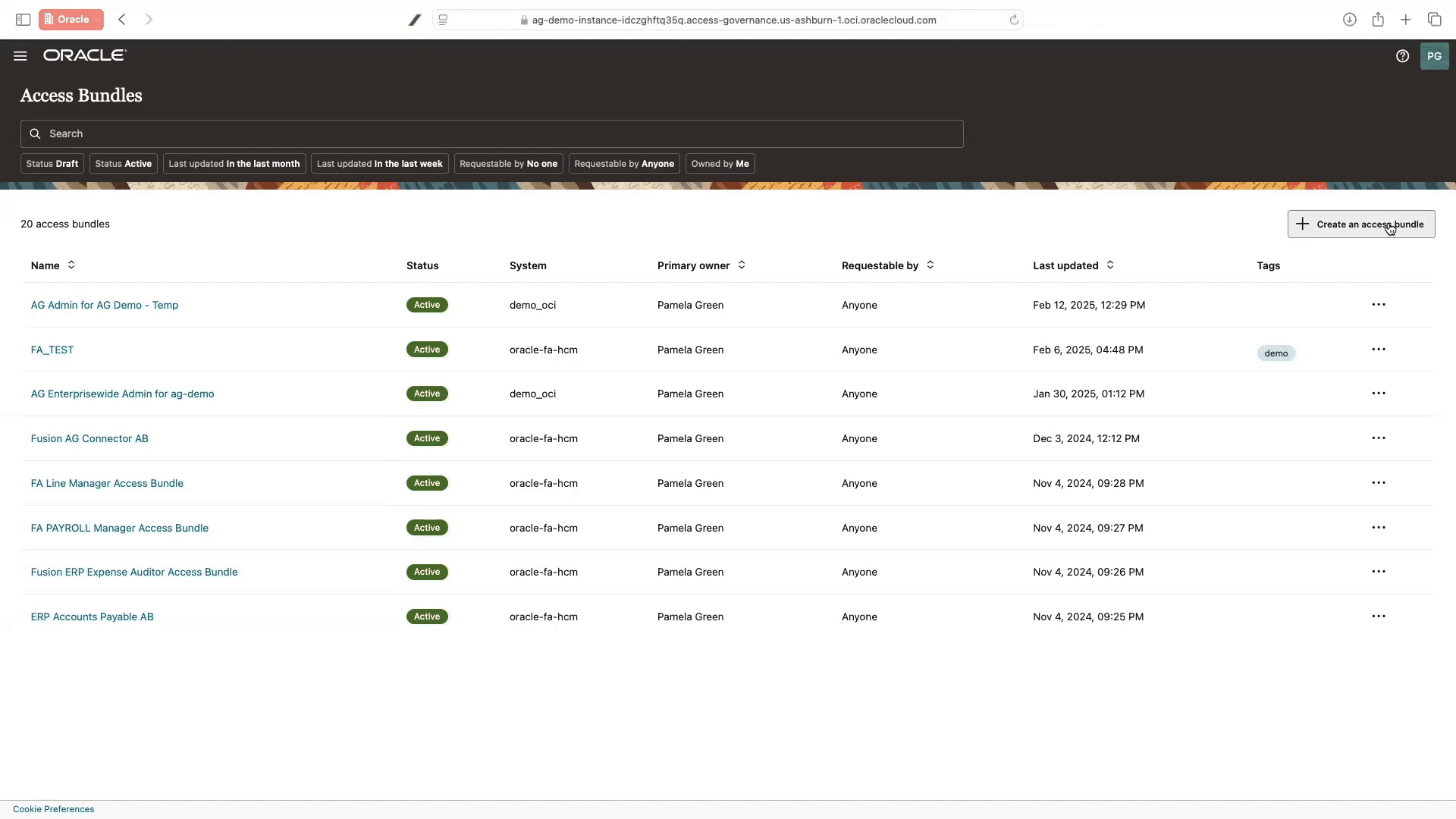Click the Create an access bundle button

1361,224
